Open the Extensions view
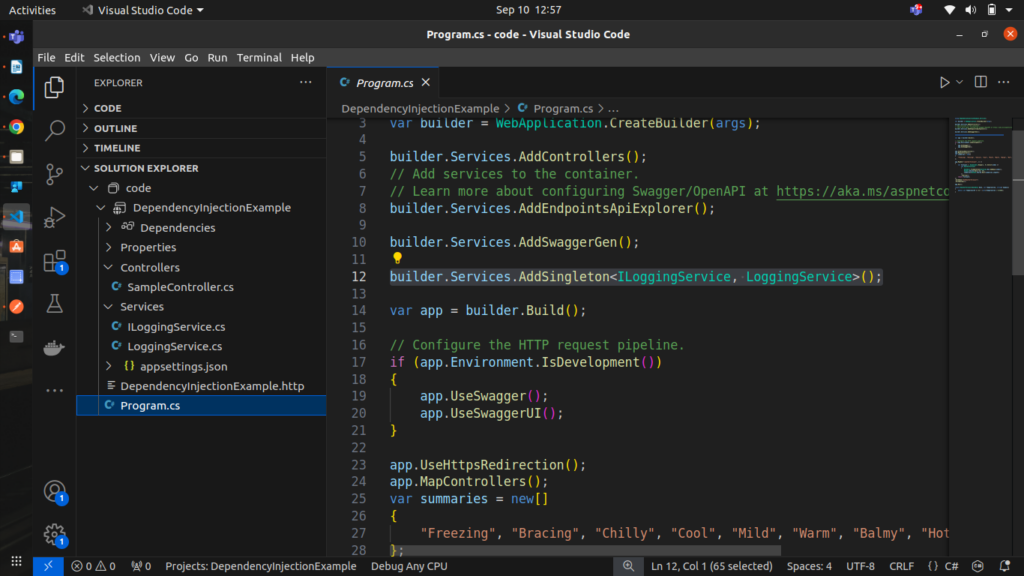The height and width of the screenshot is (576, 1024). (55, 261)
